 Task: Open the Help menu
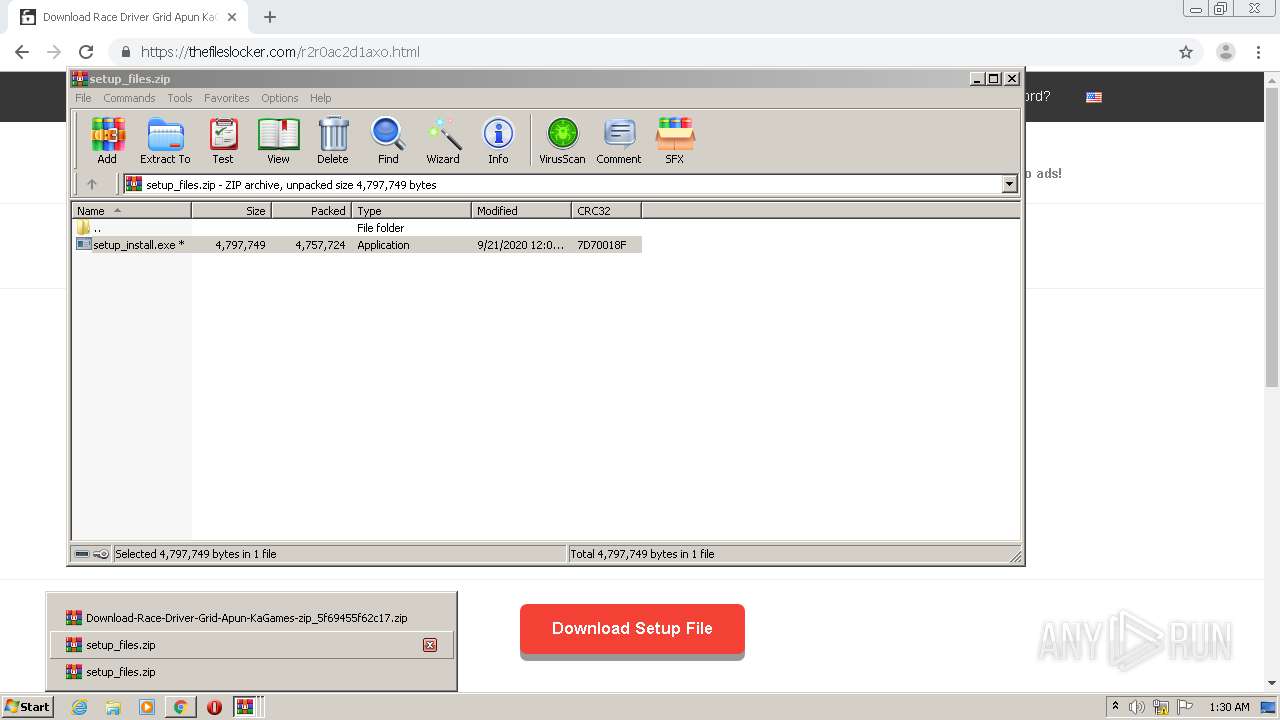click(320, 98)
